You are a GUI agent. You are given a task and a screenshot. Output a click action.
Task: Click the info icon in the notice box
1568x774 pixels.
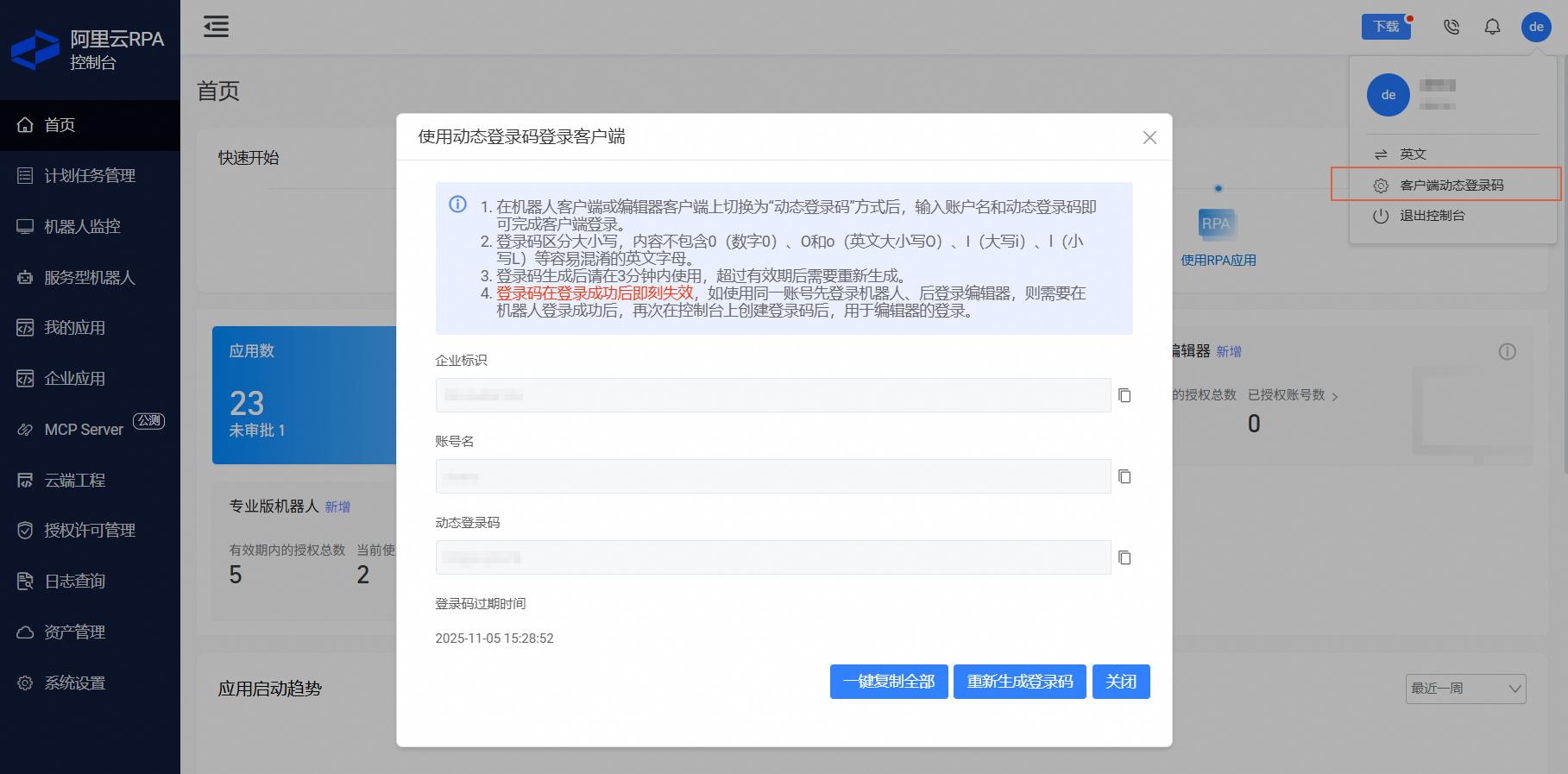457,205
